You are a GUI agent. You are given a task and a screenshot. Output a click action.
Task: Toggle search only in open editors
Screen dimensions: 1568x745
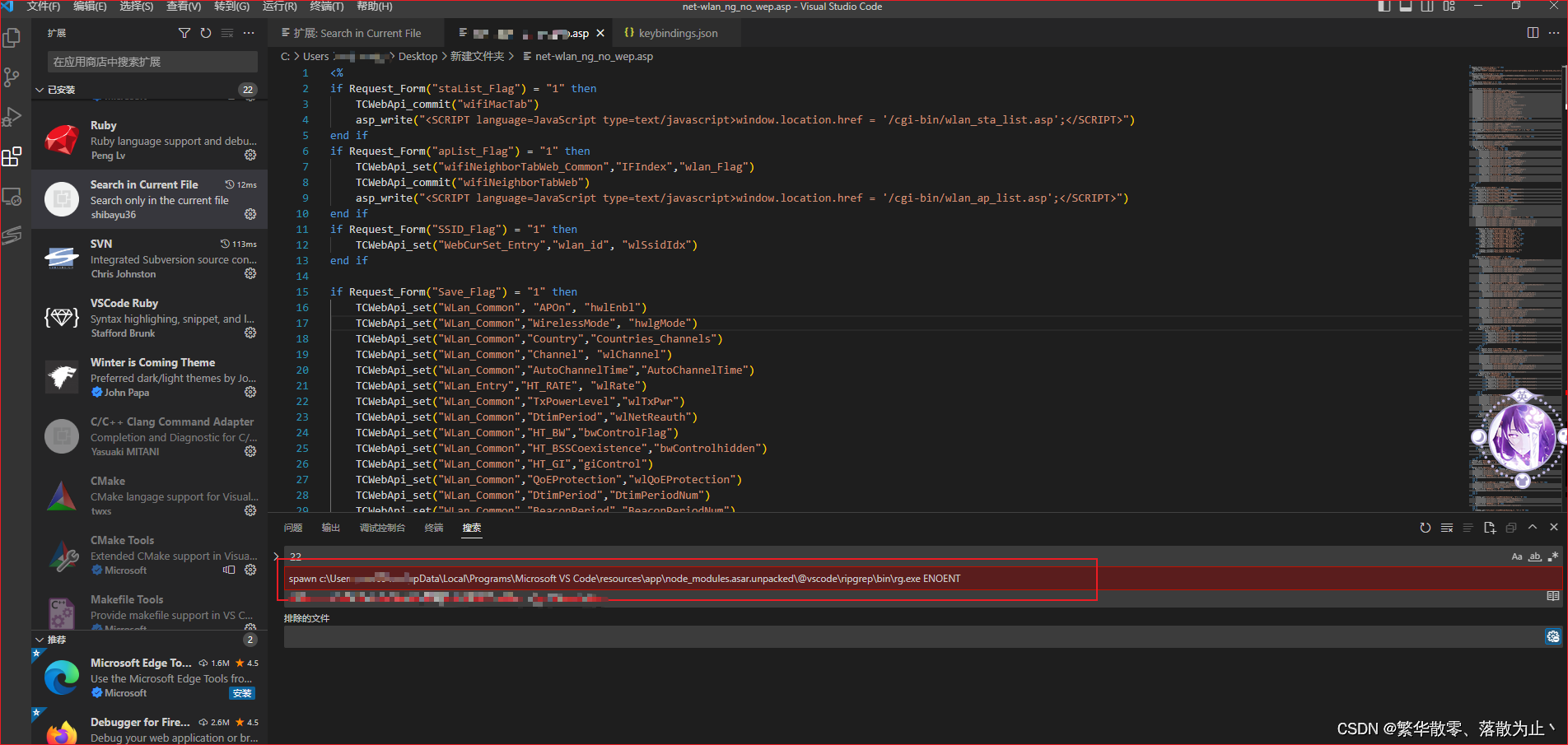pos(1553,596)
